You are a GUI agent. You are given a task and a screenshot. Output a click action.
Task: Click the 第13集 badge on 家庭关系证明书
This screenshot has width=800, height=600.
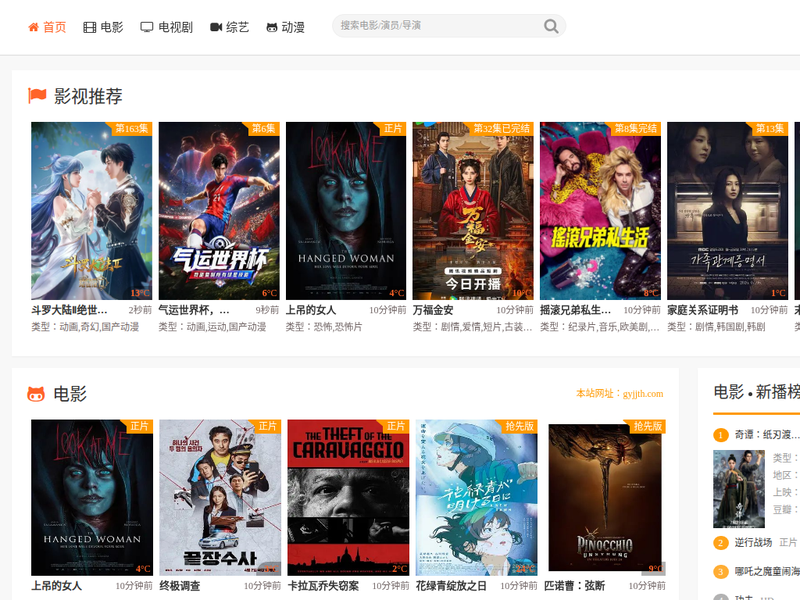[x=770, y=129]
